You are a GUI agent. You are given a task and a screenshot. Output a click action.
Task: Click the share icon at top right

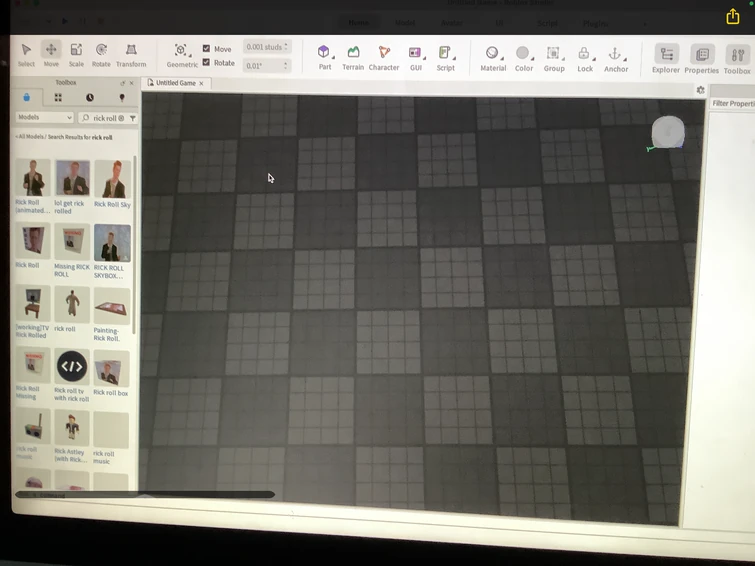[x=732, y=16]
